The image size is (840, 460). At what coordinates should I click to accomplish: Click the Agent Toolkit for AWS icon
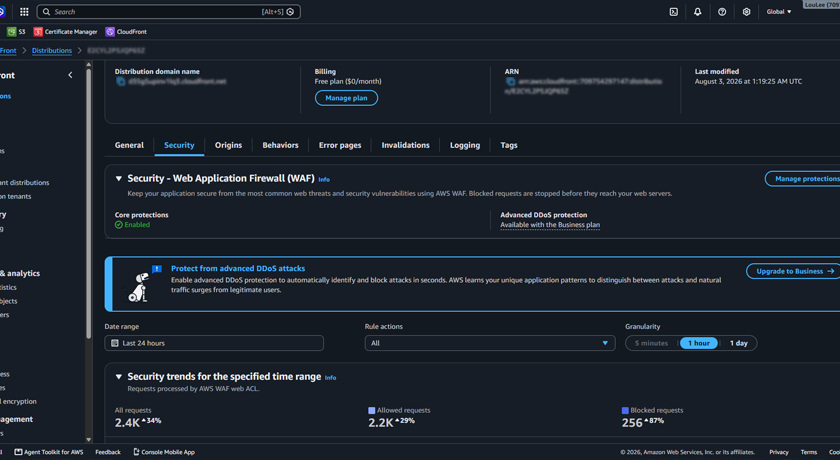tap(18, 452)
